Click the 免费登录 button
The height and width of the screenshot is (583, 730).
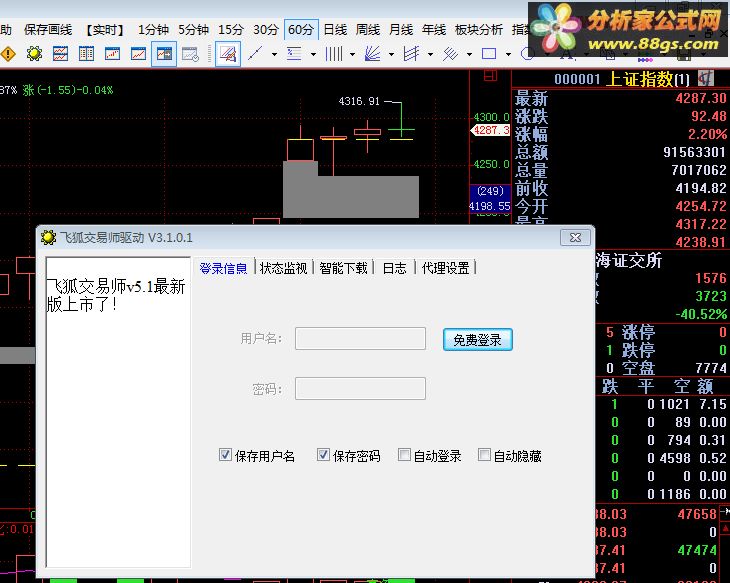click(478, 339)
